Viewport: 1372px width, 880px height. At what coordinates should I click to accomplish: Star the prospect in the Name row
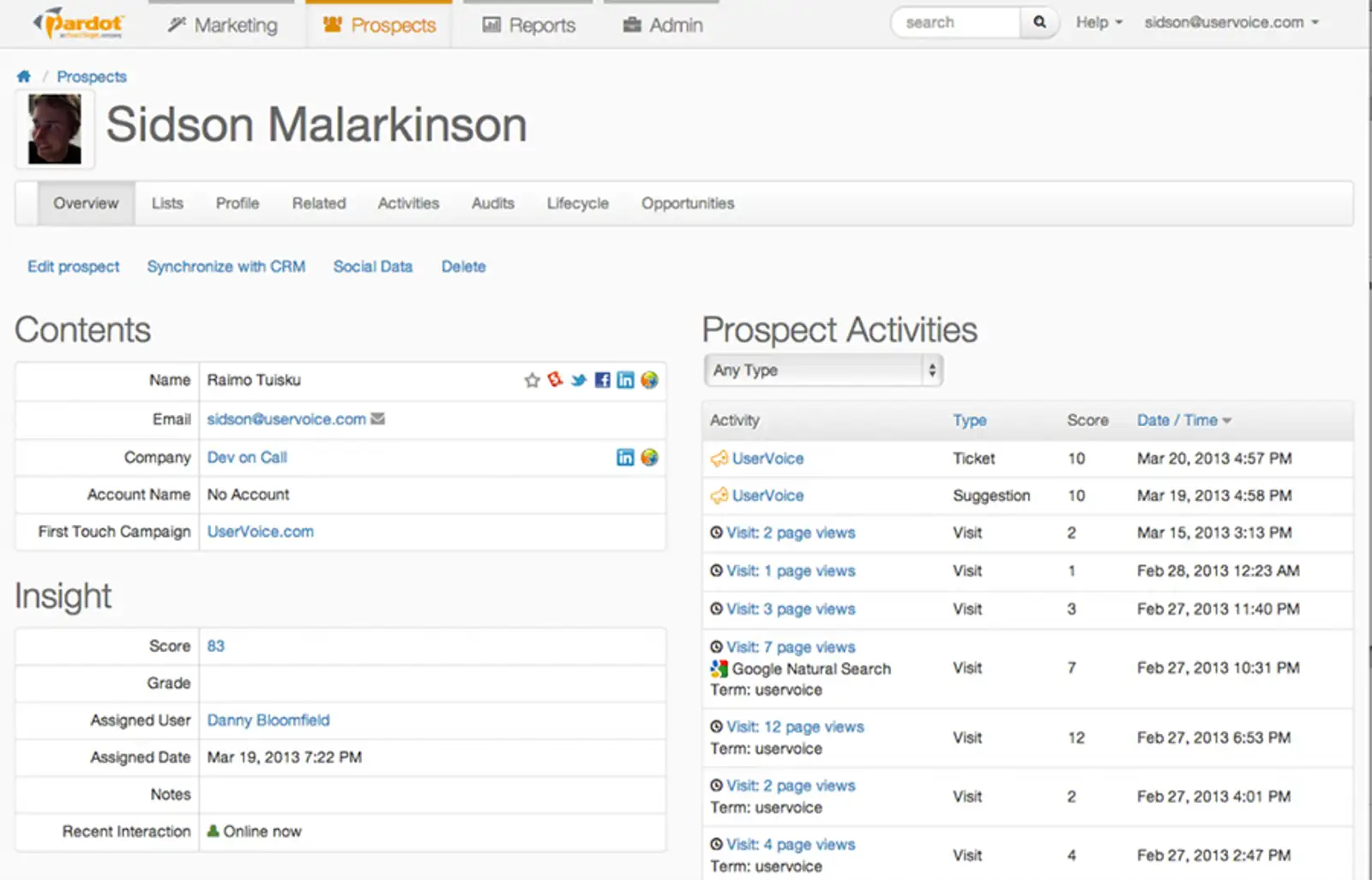click(532, 380)
